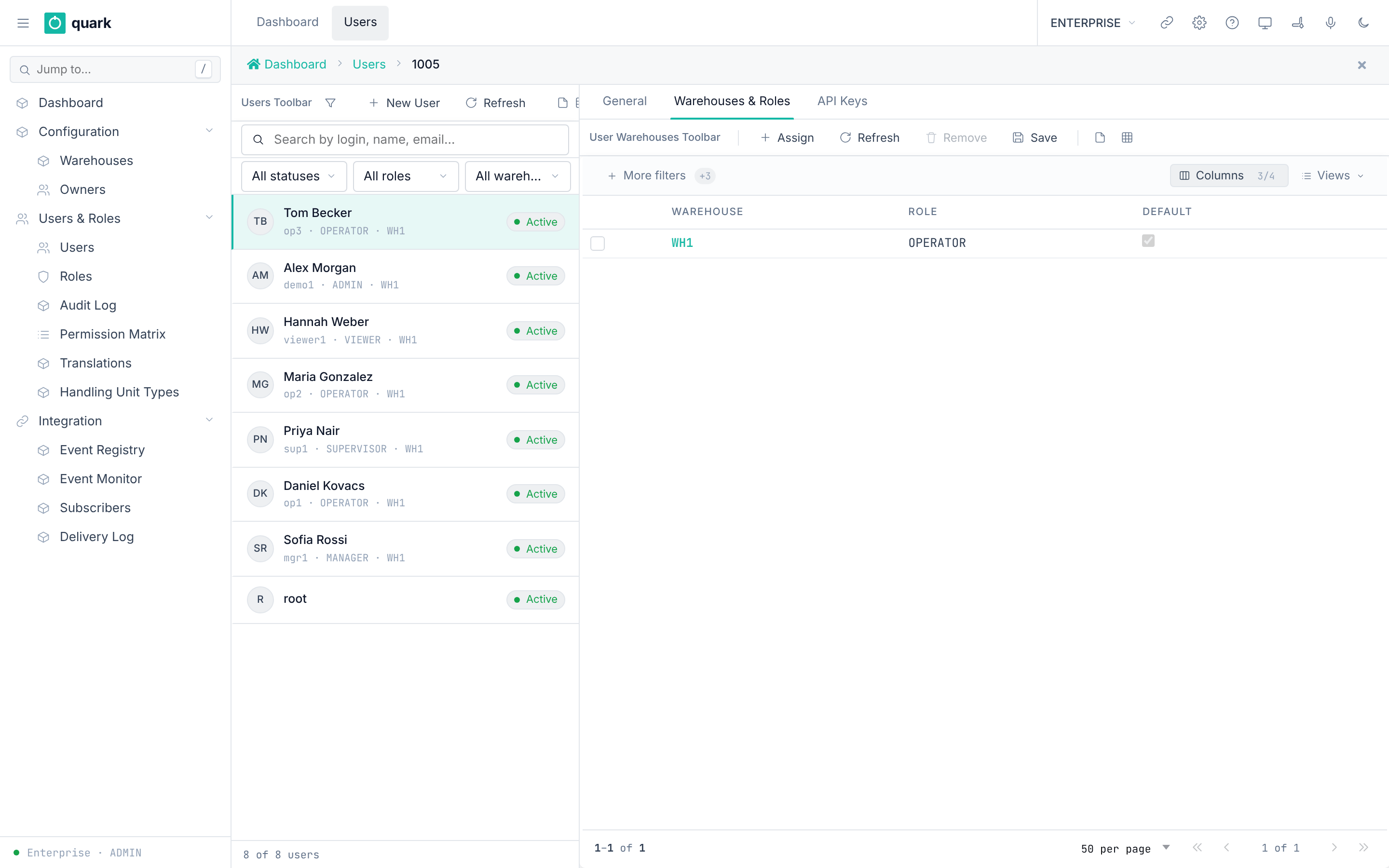Click Refresh in User Warehouses Toolbar
The height and width of the screenshot is (868, 1389).
tap(870, 138)
